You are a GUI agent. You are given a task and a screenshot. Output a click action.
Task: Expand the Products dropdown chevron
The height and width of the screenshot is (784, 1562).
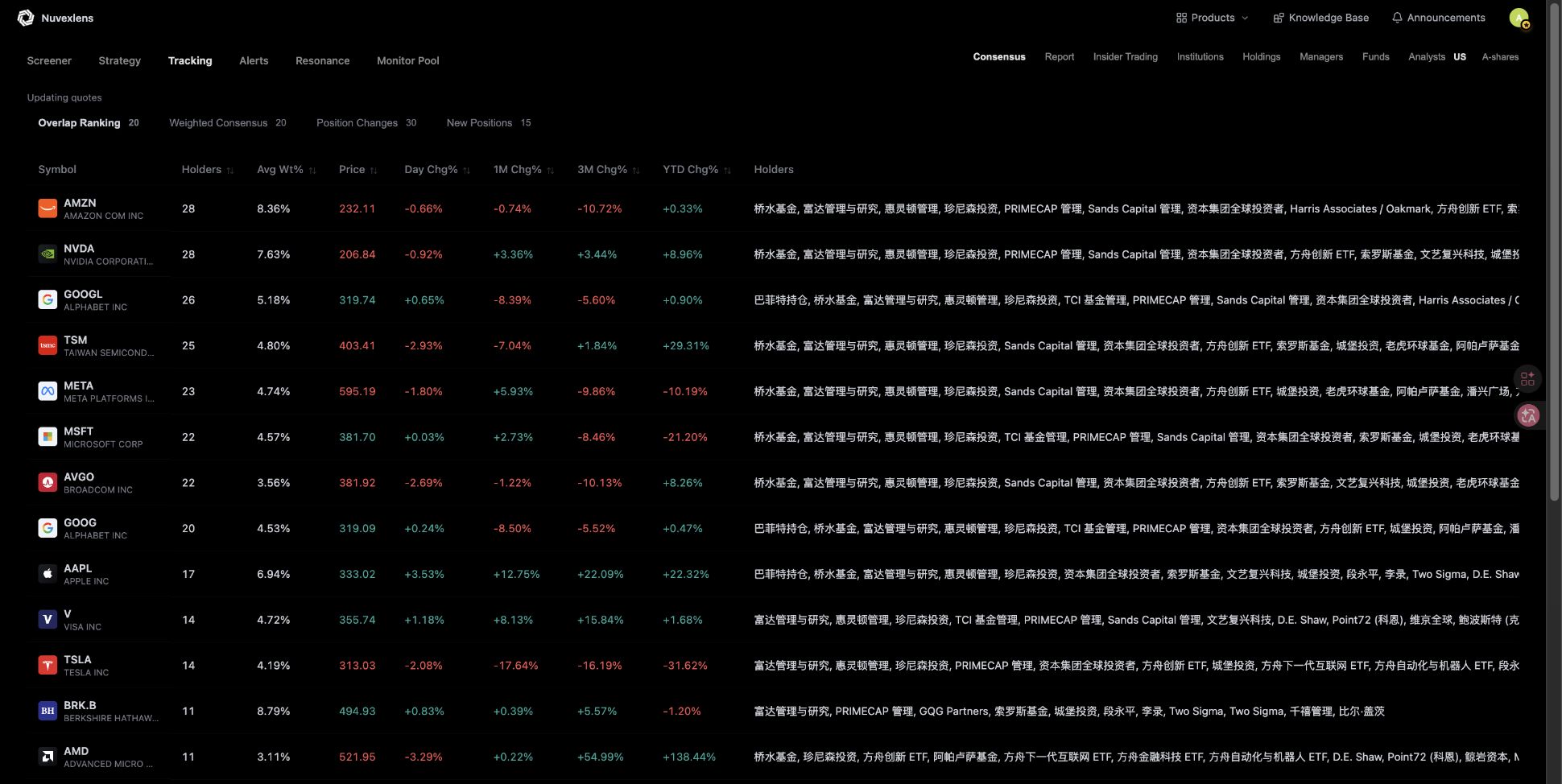click(1245, 18)
